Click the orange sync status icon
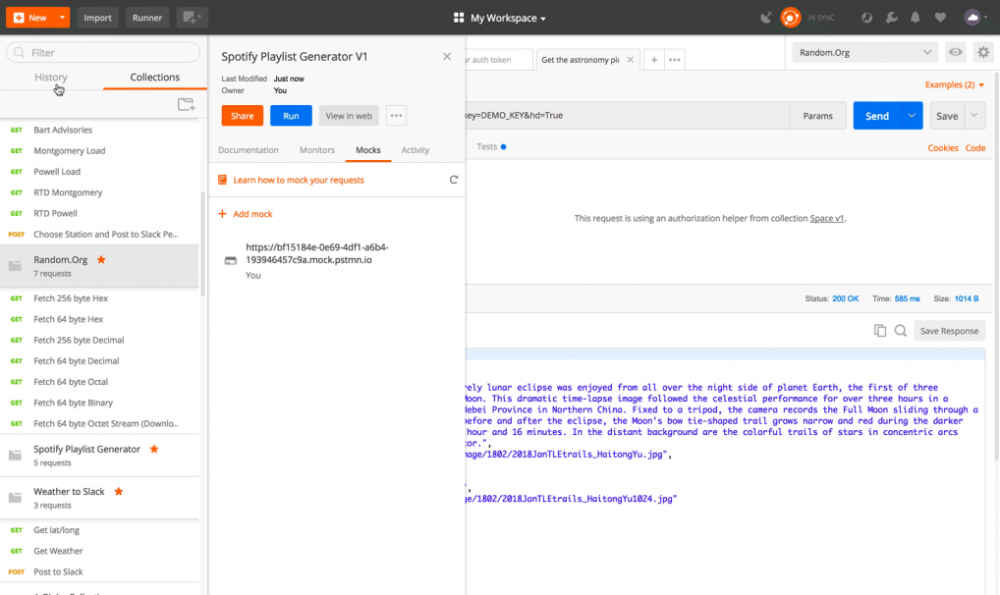The height and width of the screenshot is (595, 1000). point(790,18)
